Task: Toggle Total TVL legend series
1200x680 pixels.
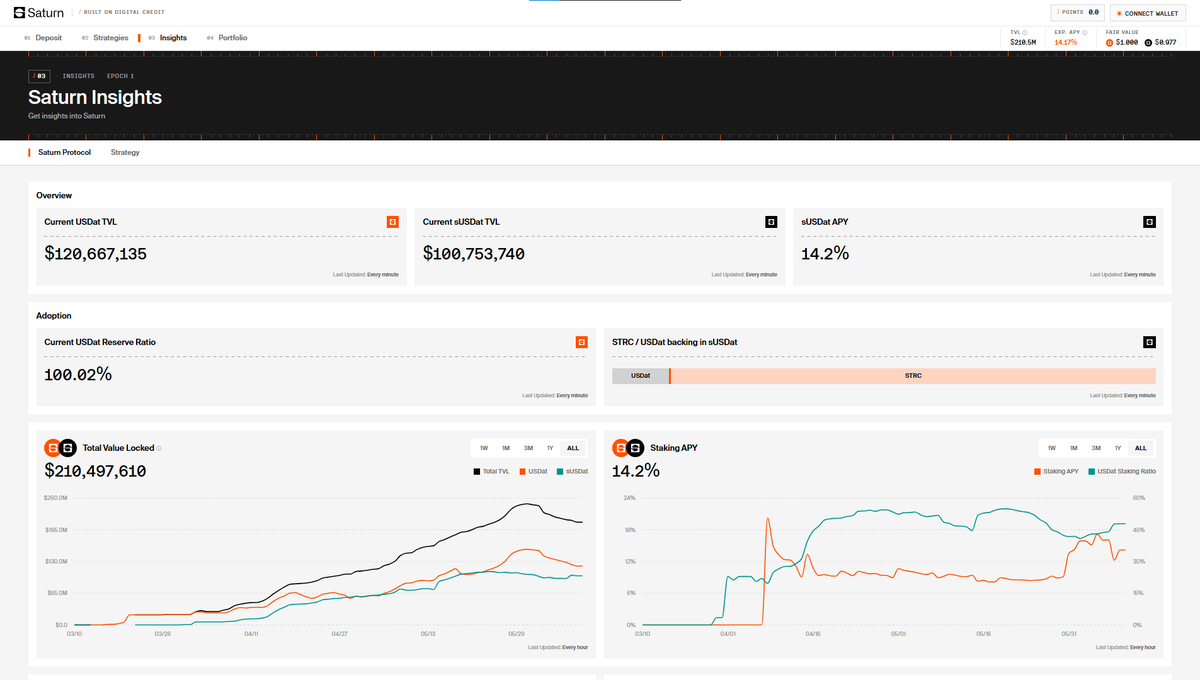Action: pos(492,471)
